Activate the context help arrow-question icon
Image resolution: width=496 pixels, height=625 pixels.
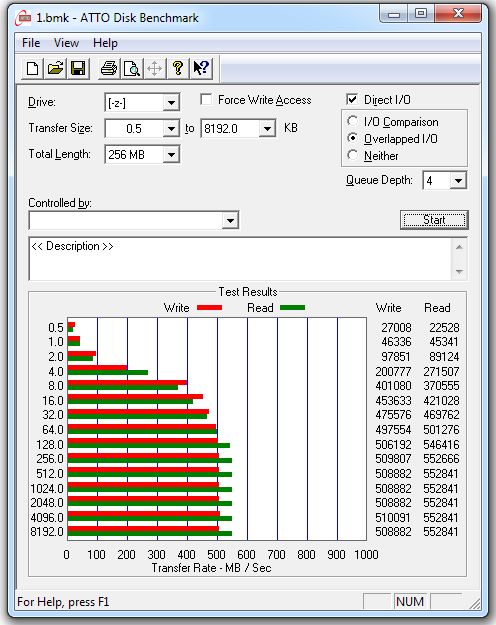(x=201, y=69)
